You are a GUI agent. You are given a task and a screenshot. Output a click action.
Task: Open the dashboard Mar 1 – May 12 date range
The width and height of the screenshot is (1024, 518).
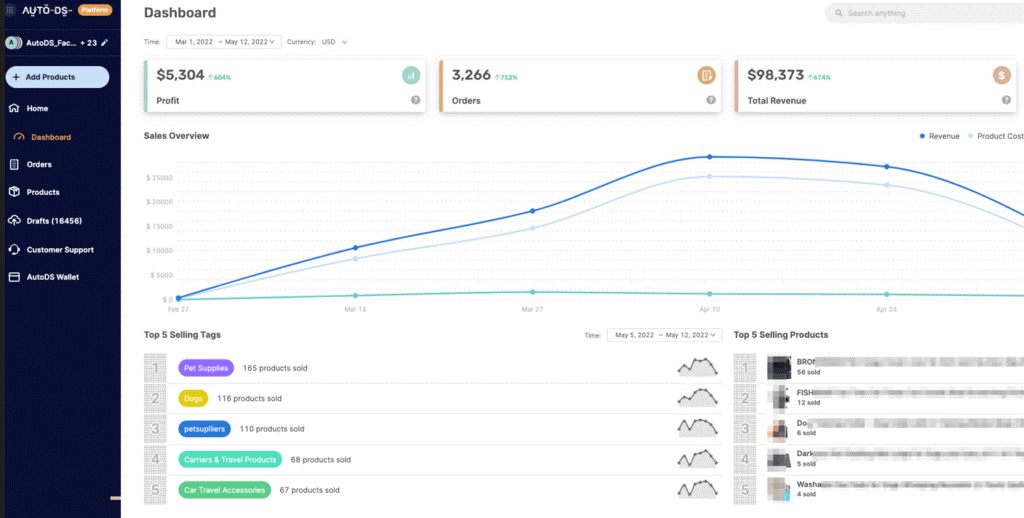point(224,42)
